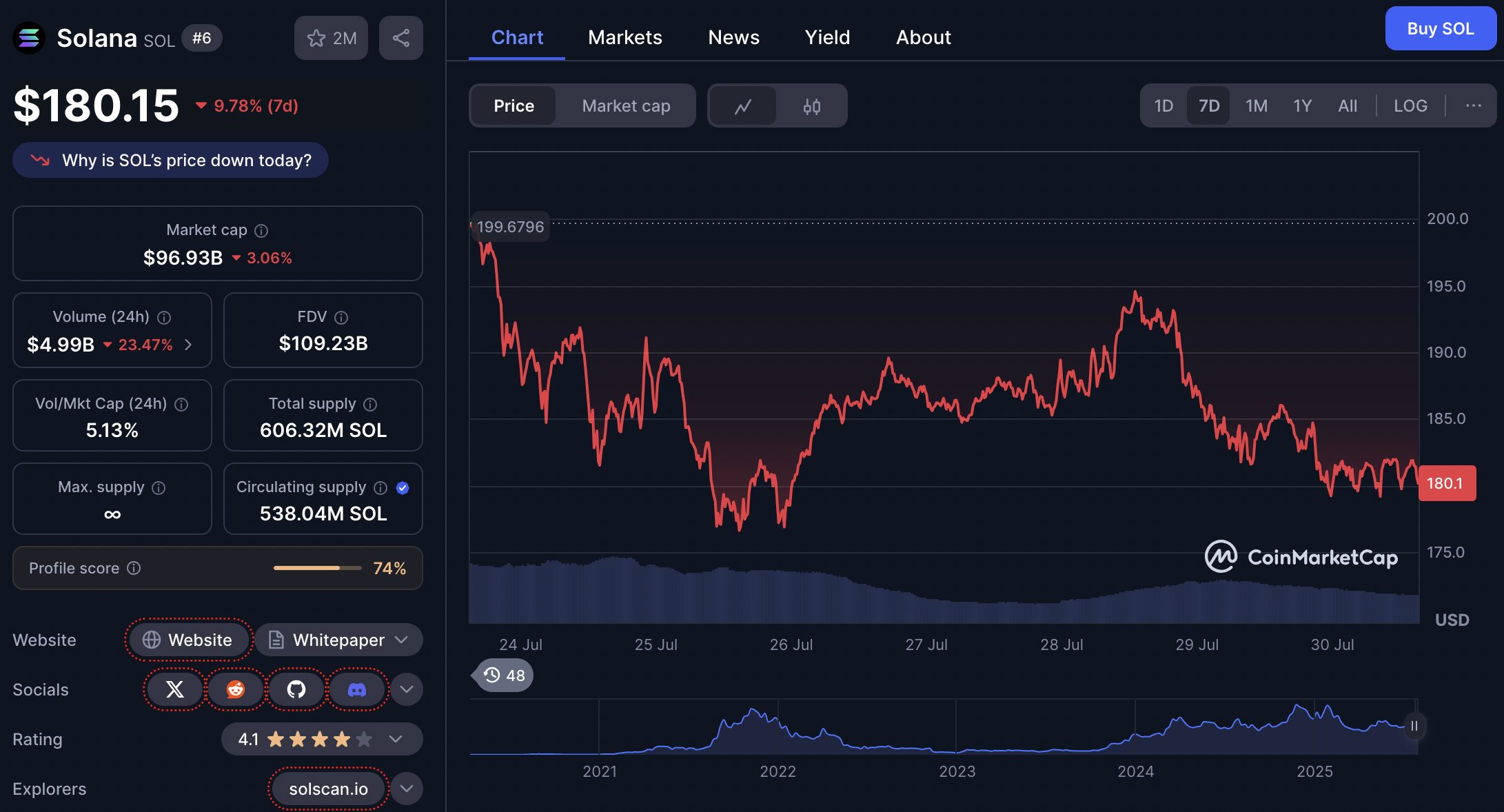Click Why is SOL's price down today
This screenshot has width=1504, height=812.
[x=170, y=160]
